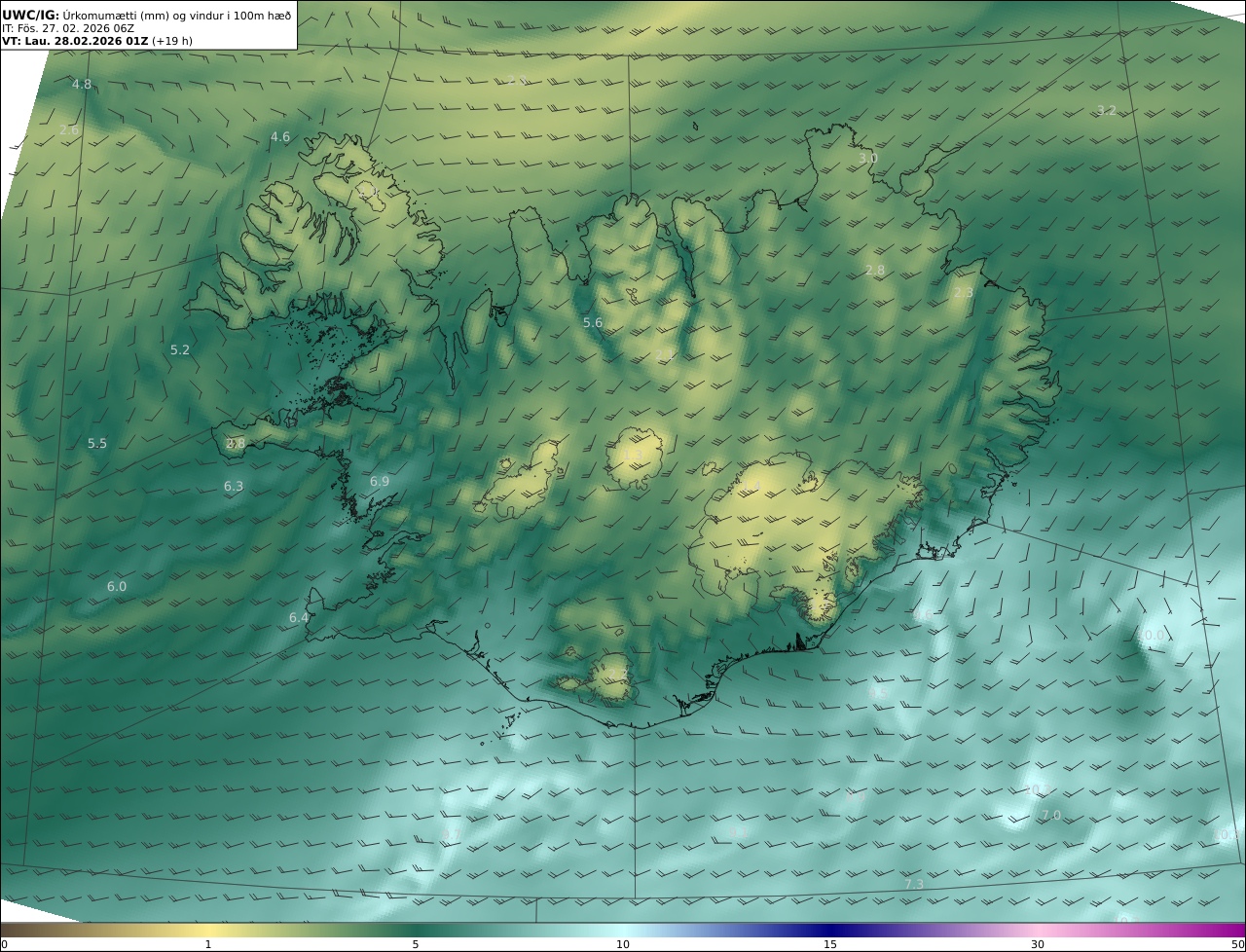Click the colorbar tick label '10'
The height and width of the screenshot is (952, 1246).
coord(623,944)
